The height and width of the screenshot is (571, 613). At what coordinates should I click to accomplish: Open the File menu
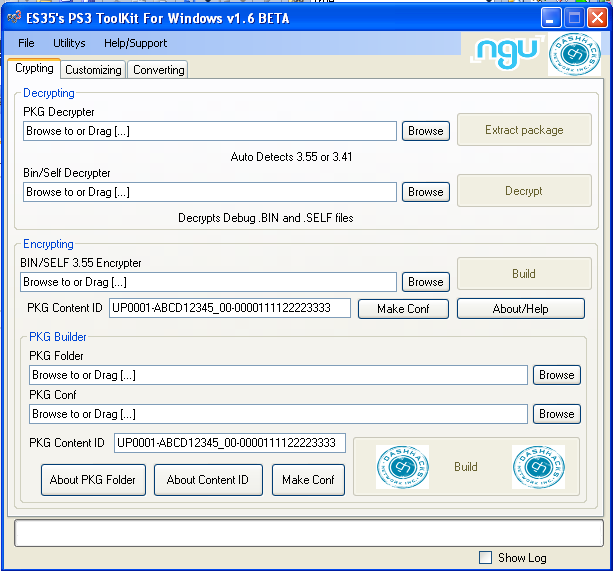(x=26, y=43)
